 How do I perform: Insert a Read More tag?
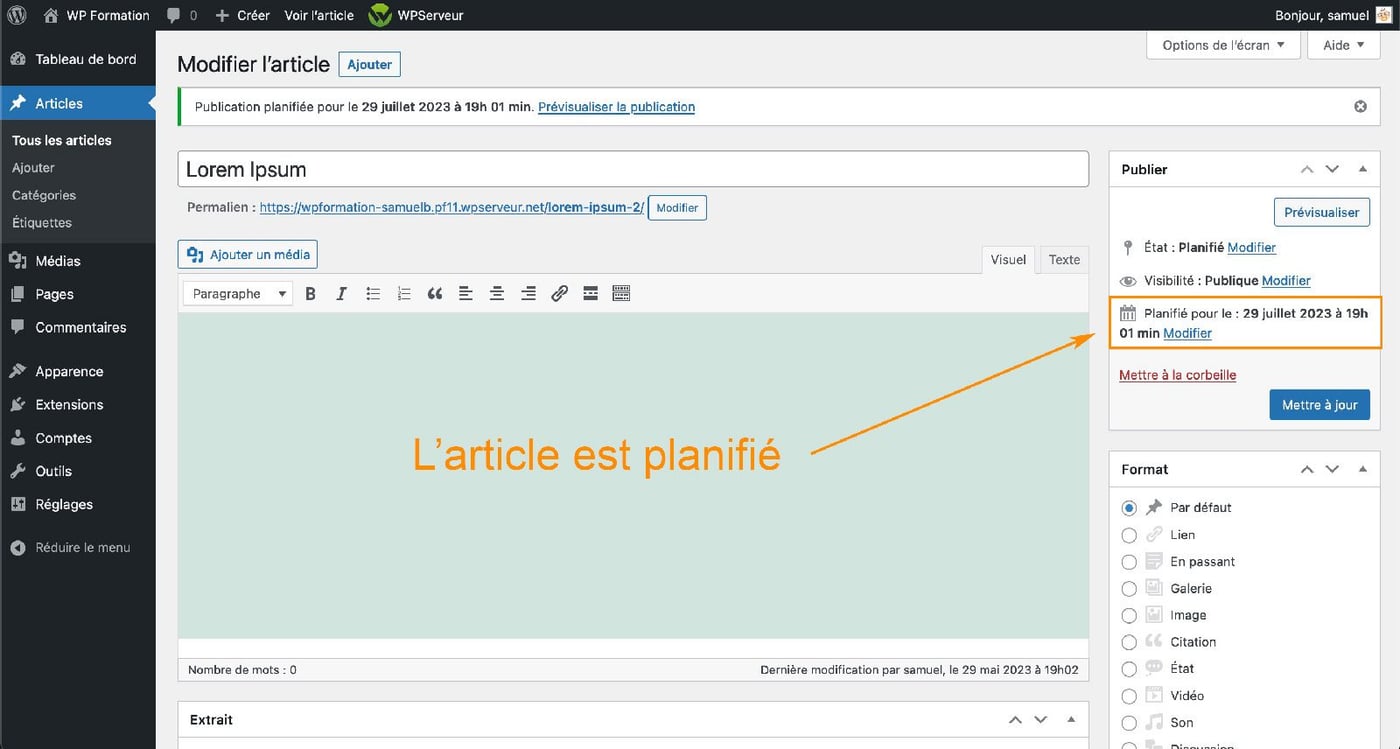coord(590,293)
